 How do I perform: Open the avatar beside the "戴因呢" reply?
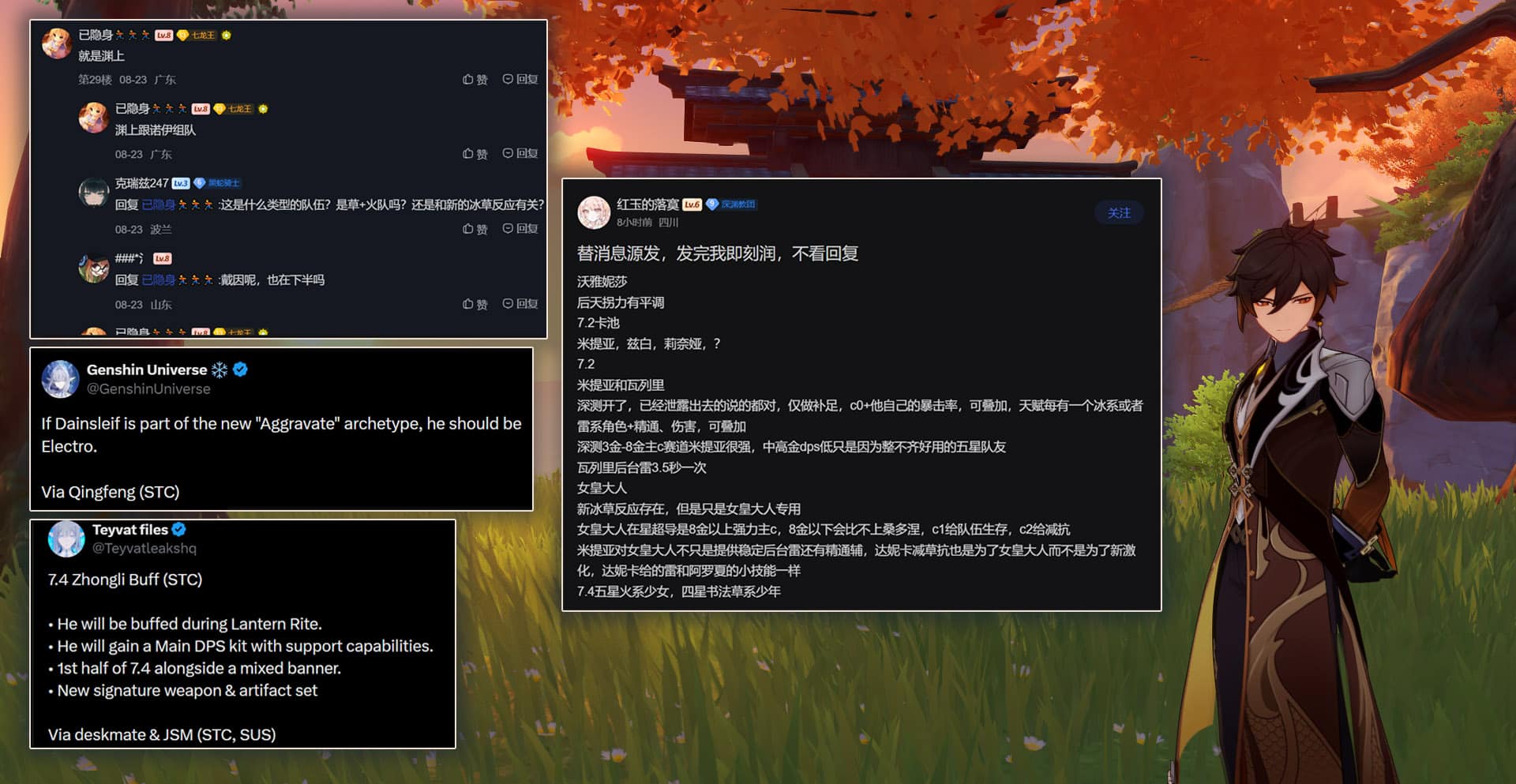[93, 267]
